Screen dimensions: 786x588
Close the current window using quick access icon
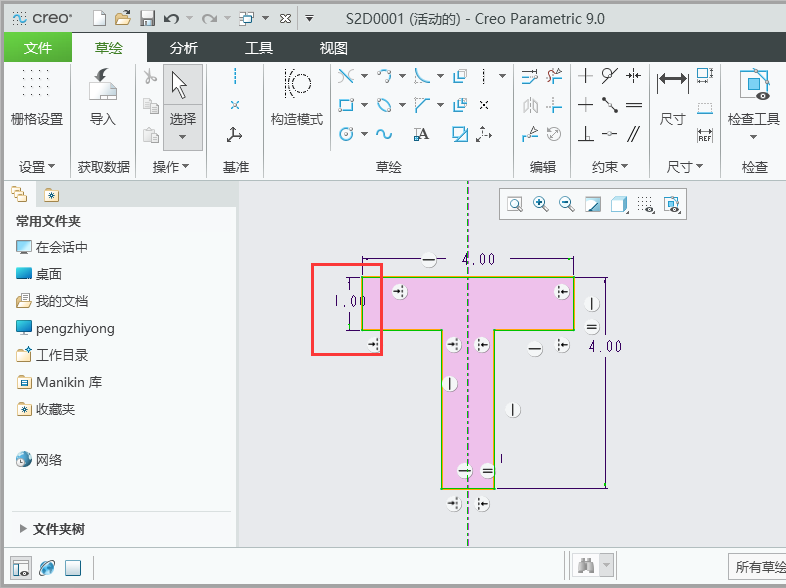point(285,19)
